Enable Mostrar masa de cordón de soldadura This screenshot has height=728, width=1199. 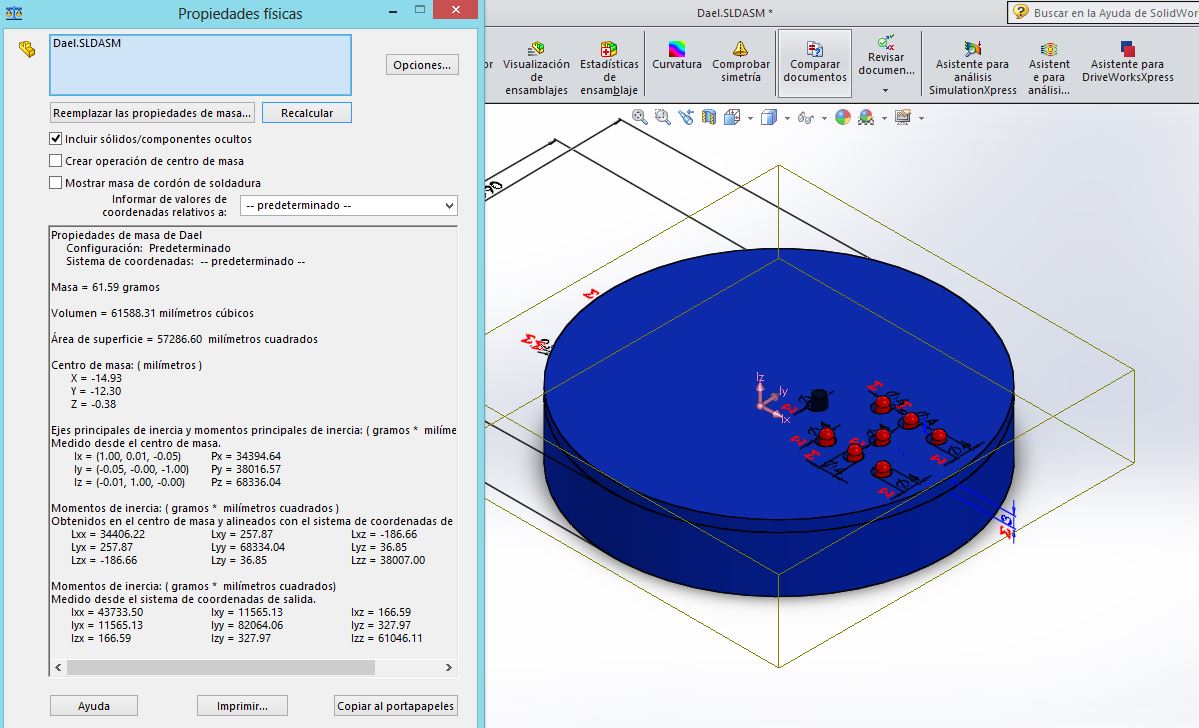tap(55, 183)
